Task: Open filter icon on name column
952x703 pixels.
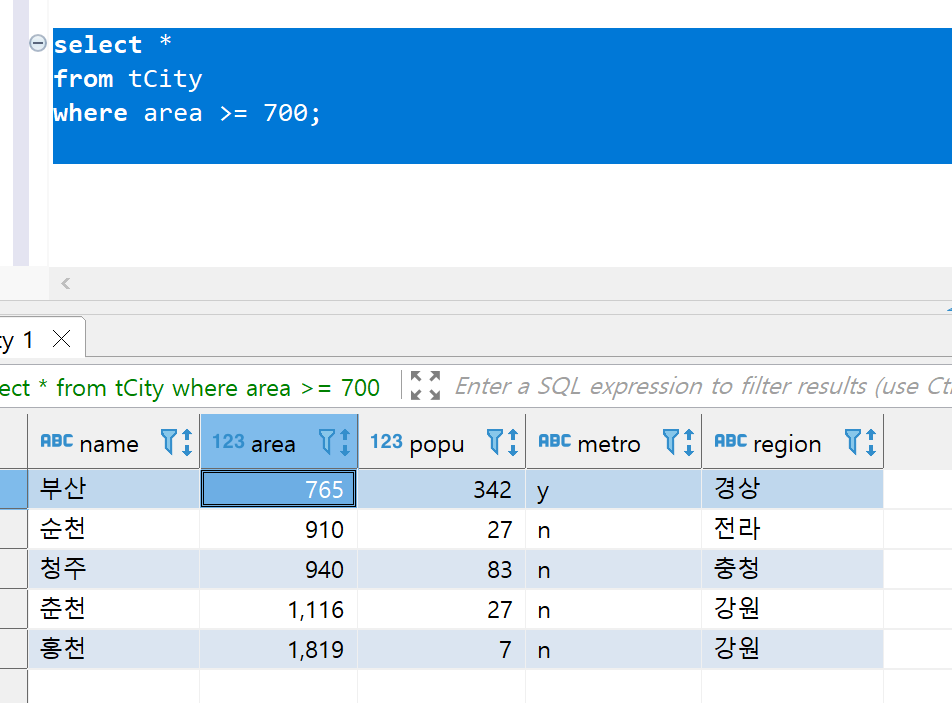Action: [168, 441]
